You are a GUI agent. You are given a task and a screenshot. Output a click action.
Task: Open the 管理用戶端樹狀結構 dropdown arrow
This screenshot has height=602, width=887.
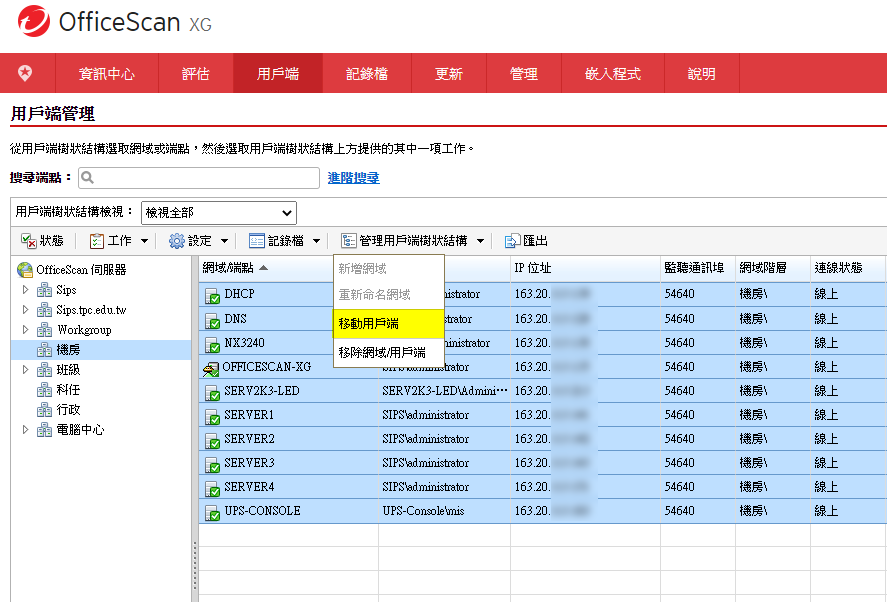(x=480, y=241)
